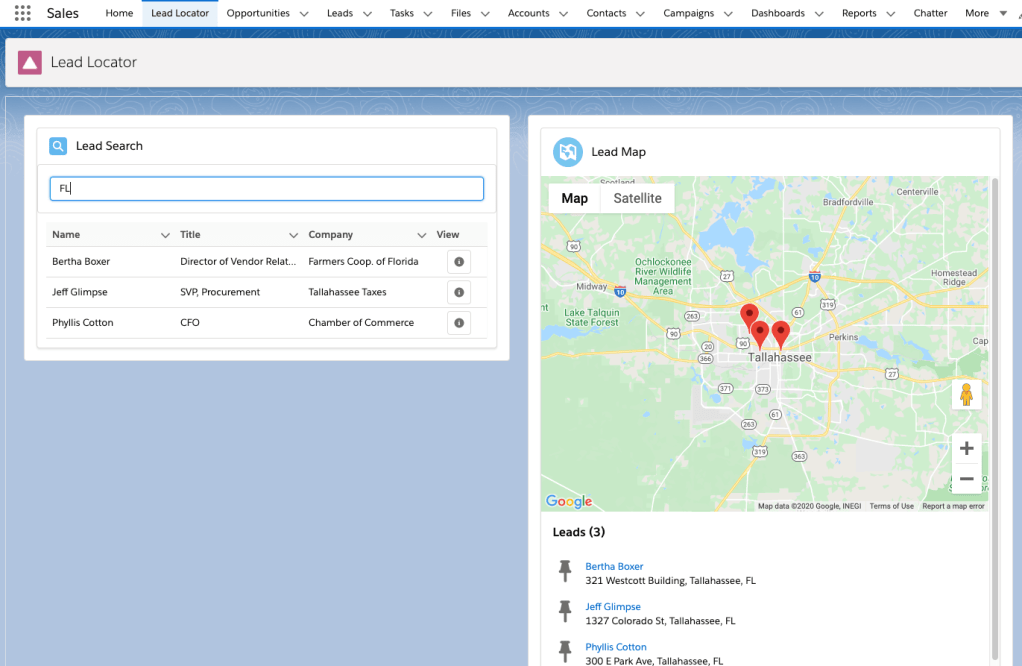Open the Jeff Glimpse lead link
Image resolution: width=1022 pixels, height=666 pixels.
pyautogui.click(x=613, y=606)
